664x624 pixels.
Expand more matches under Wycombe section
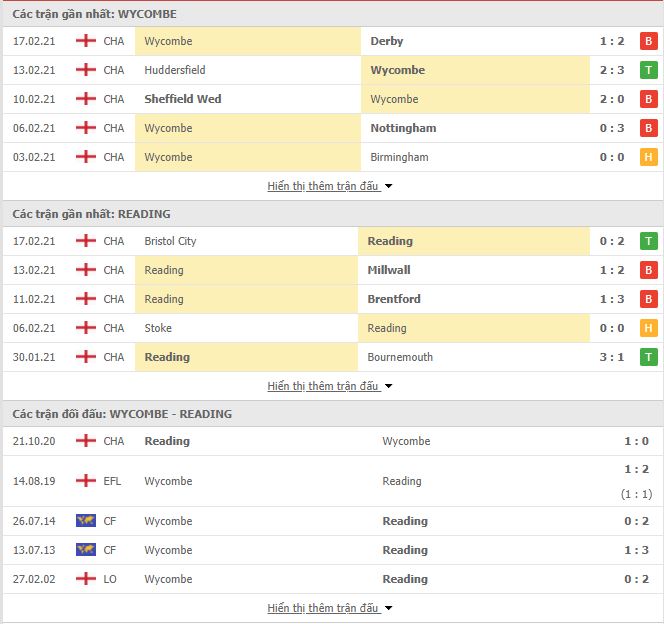coord(329,186)
